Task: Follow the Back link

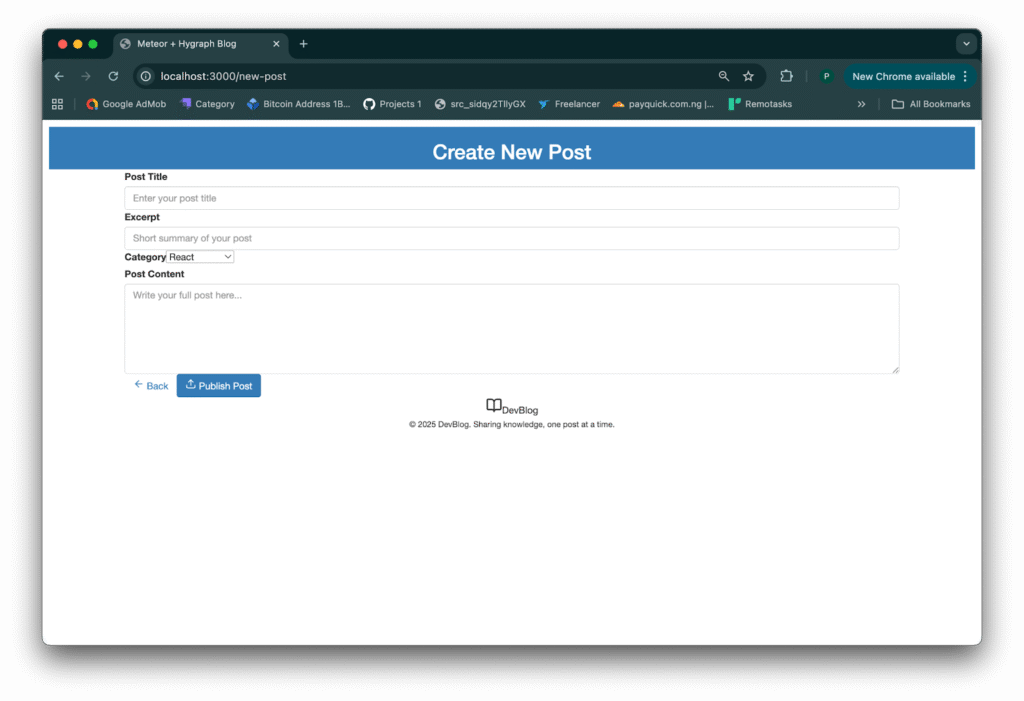Action: click(x=151, y=386)
